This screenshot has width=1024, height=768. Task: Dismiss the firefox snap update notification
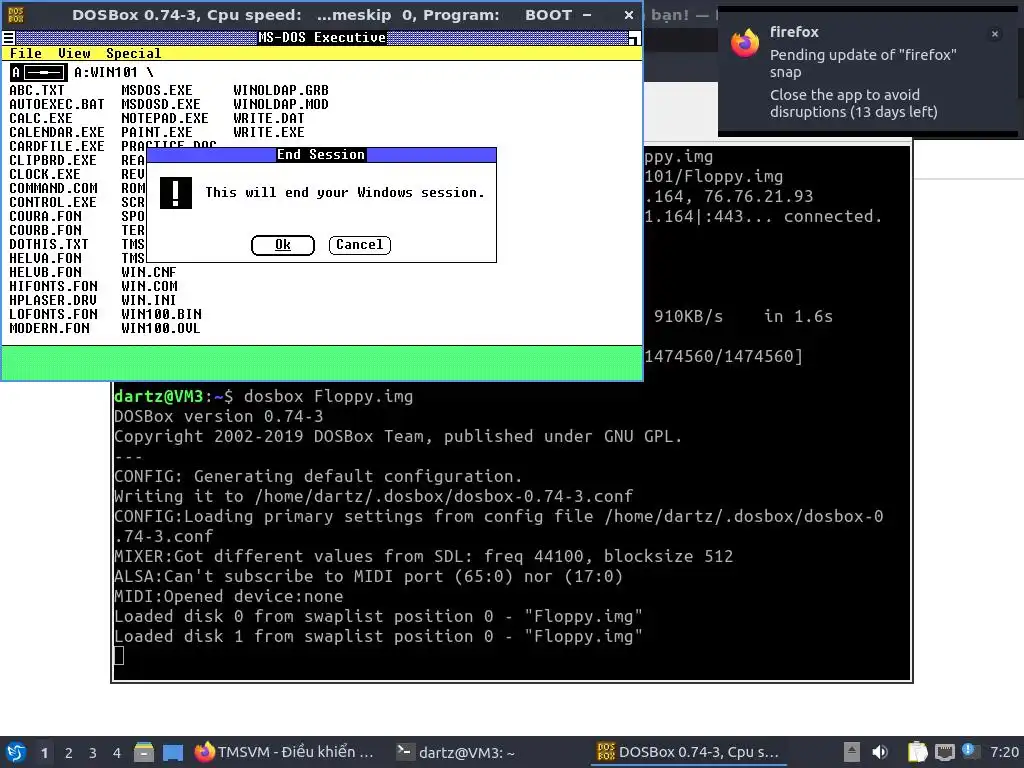[995, 34]
